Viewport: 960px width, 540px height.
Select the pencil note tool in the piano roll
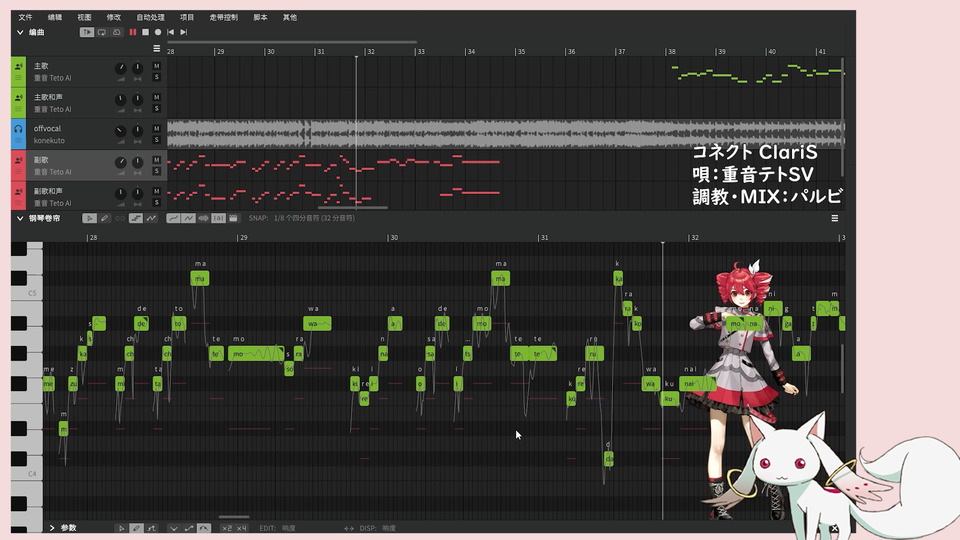[105, 218]
